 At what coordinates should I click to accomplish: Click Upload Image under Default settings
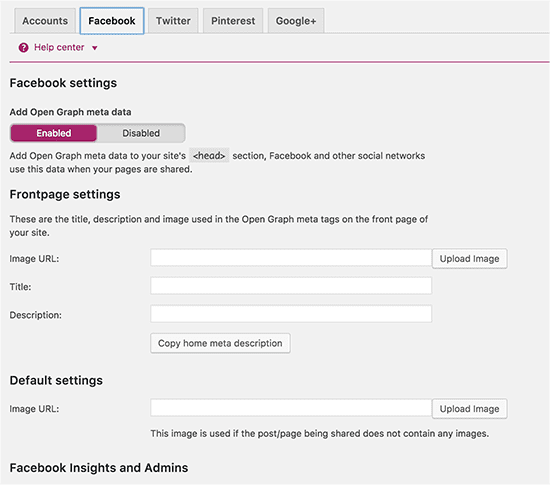(469, 409)
